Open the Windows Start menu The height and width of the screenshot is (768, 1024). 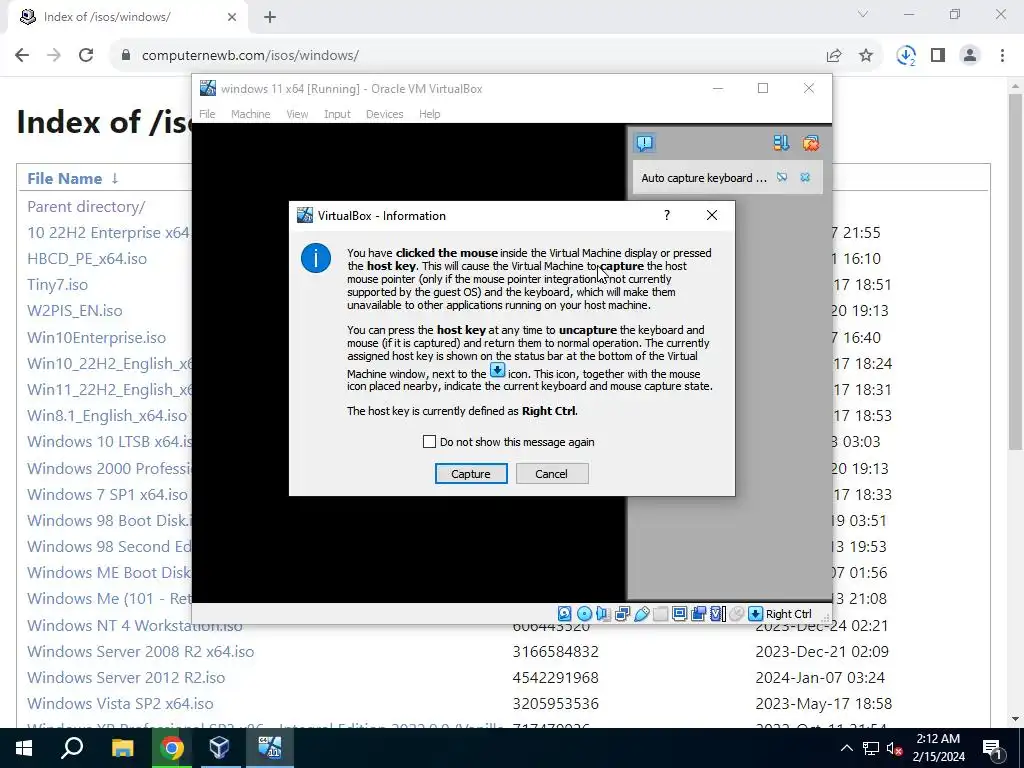(24, 748)
